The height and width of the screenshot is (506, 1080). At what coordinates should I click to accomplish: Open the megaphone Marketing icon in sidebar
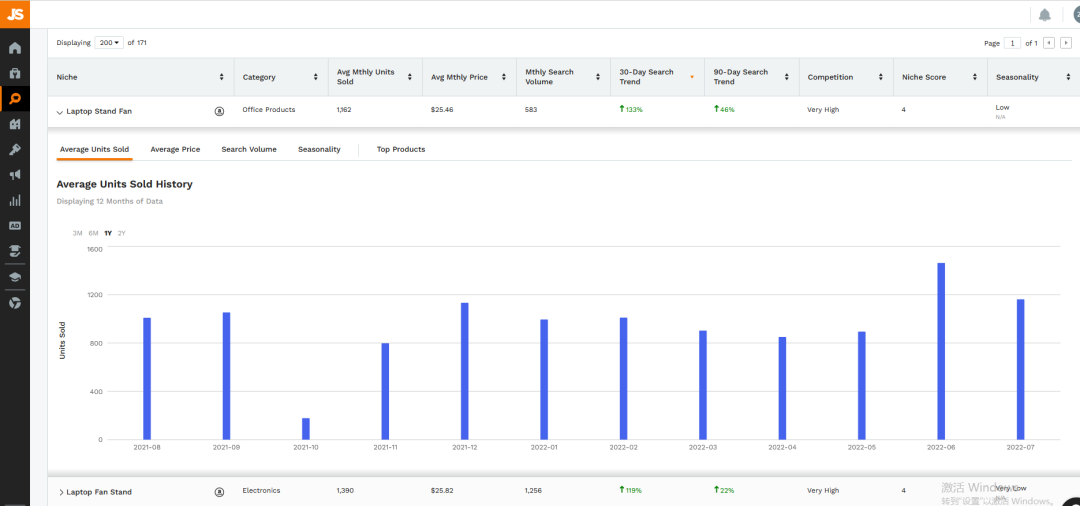[14, 175]
